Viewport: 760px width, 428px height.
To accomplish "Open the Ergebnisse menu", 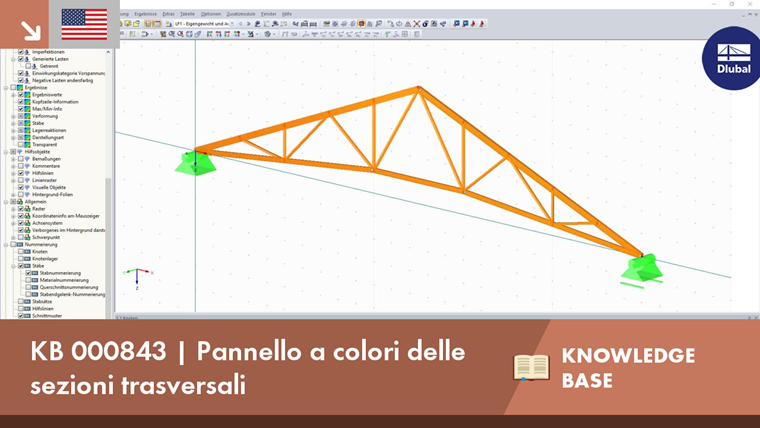I will 145,14.
